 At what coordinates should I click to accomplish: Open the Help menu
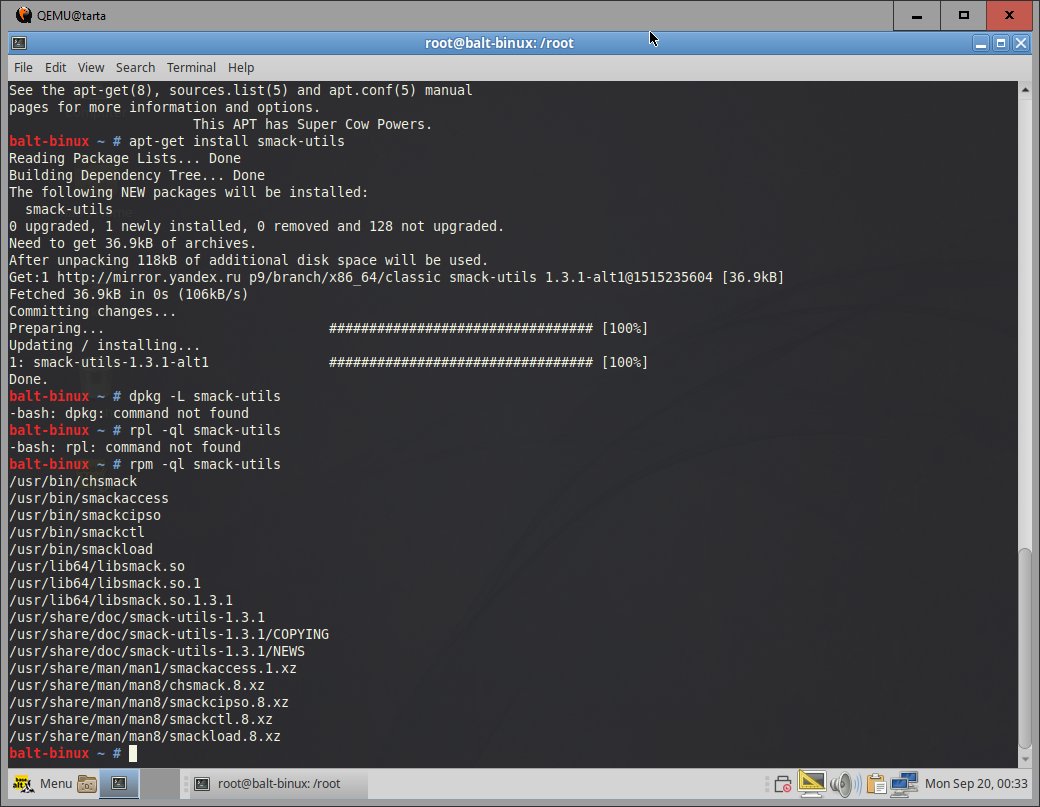click(241, 67)
